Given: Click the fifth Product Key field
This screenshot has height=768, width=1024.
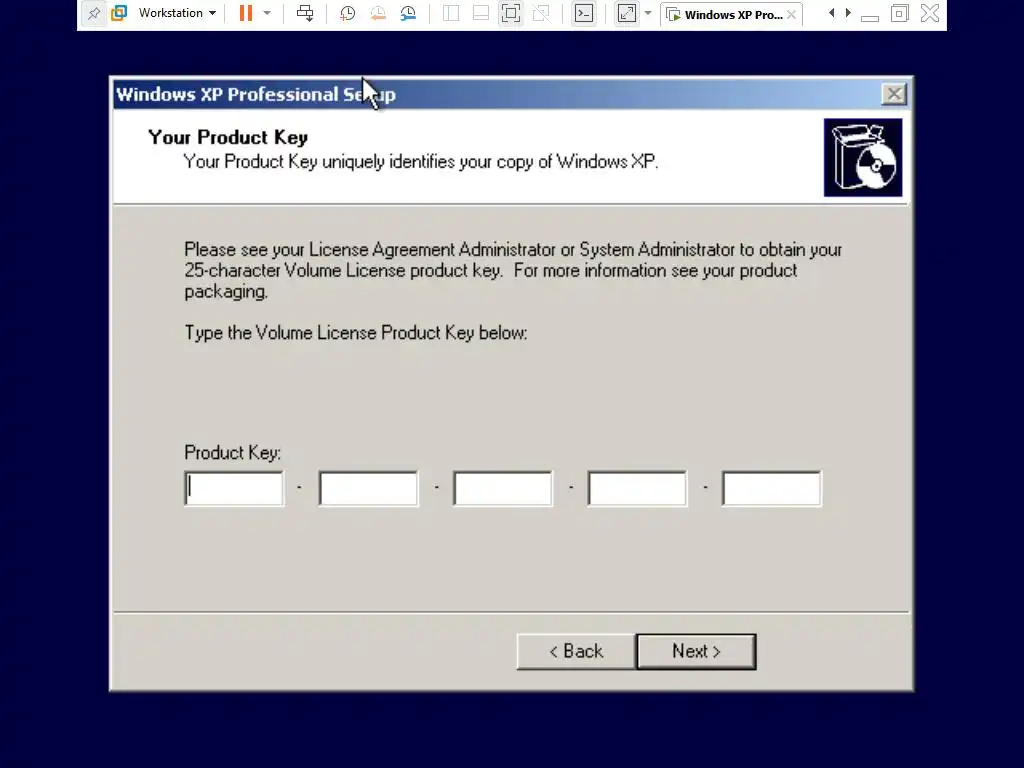Looking at the screenshot, I should point(772,488).
